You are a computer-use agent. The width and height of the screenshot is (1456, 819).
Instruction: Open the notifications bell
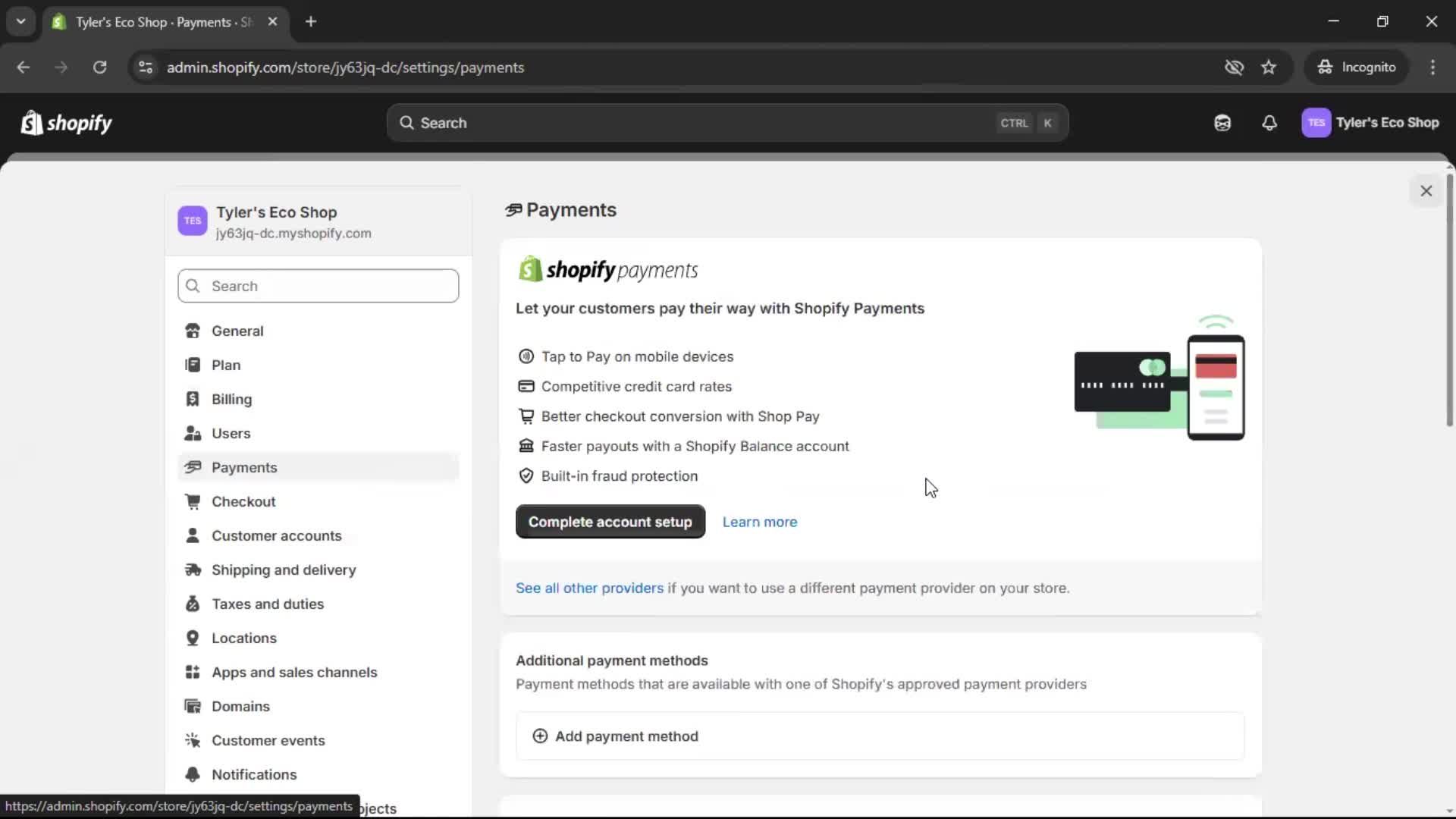[1270, 123]
